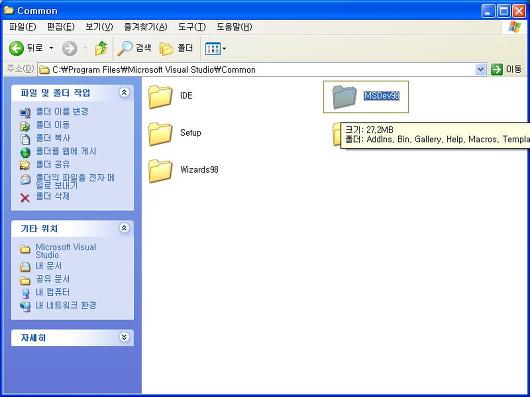Open Shared Documents (공유 문서) link
The image size is (530, 397).
(x=53, y=279)
